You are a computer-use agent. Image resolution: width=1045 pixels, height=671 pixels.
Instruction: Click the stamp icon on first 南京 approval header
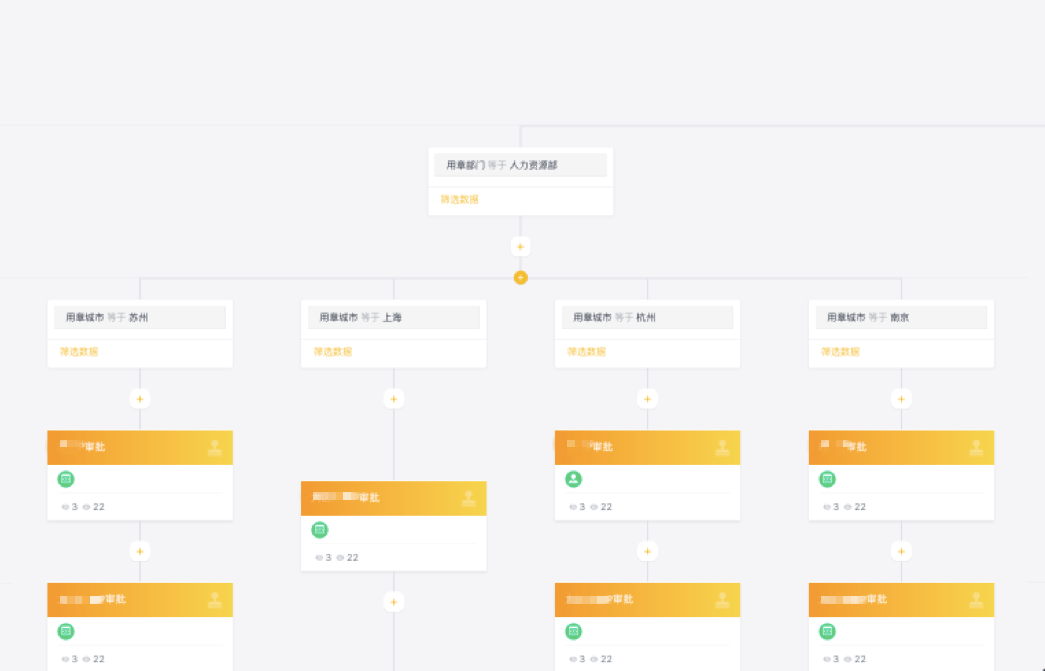click(x=976, y=448)
